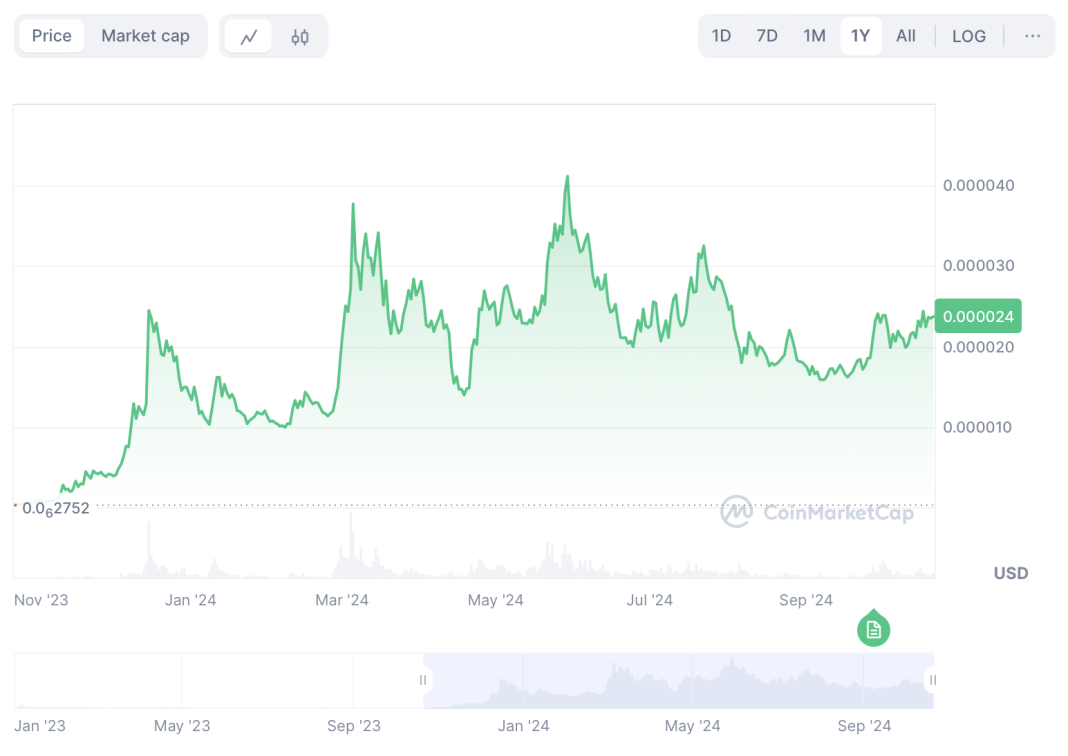This screenshot has height=756, width=1068.
Task: Select the Price tab
Action: (51, 36)
